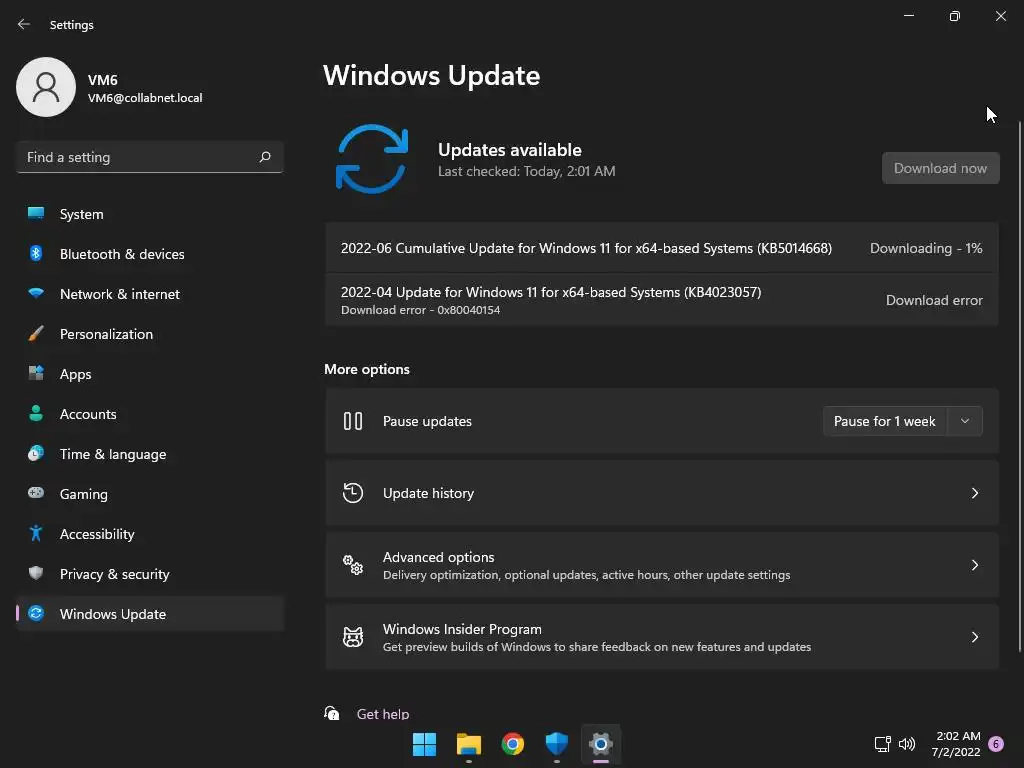Select System in the sidebar
The image size is (1024, 768).
150,214
